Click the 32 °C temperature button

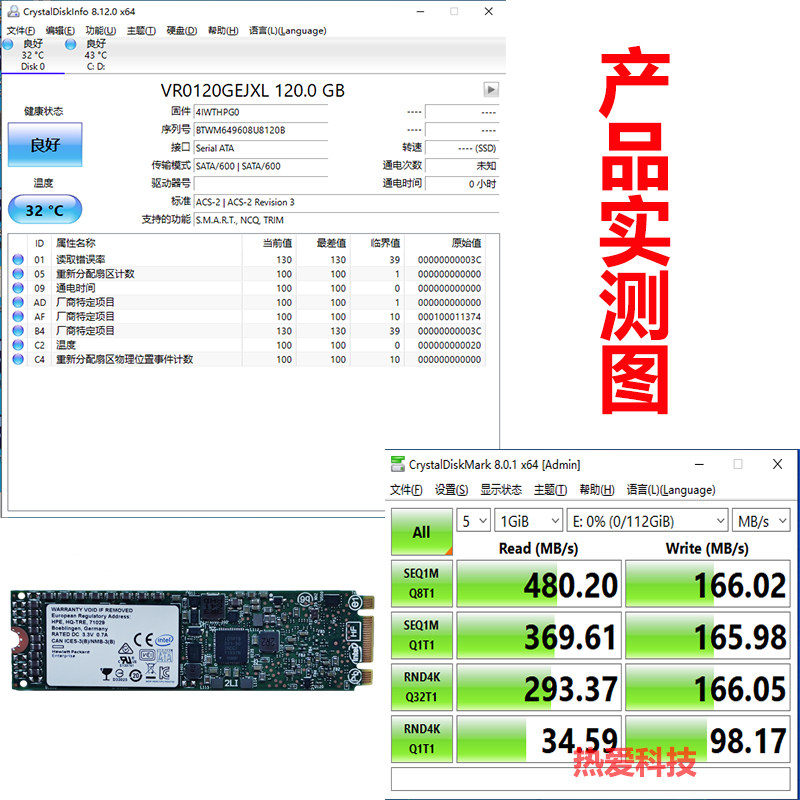[45, 210]
